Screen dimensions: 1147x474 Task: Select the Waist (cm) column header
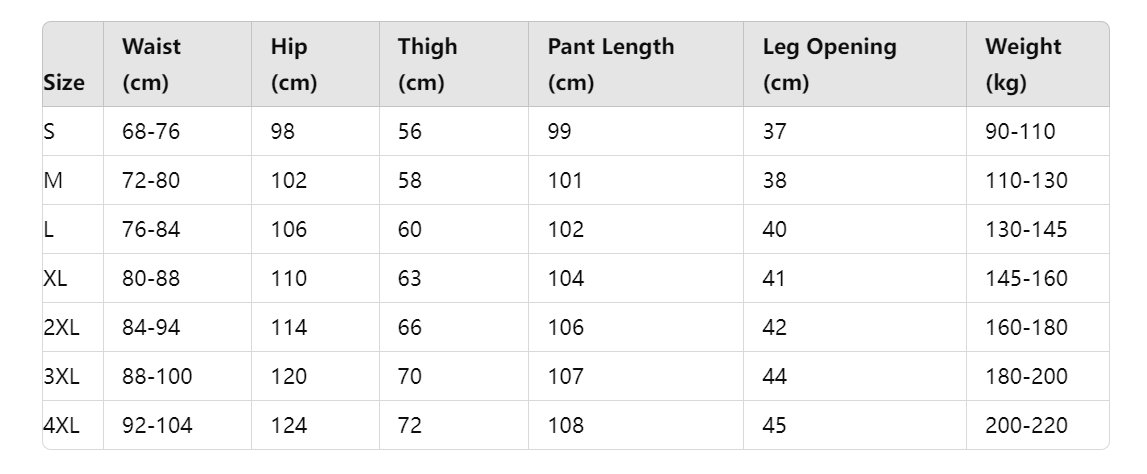151,64
